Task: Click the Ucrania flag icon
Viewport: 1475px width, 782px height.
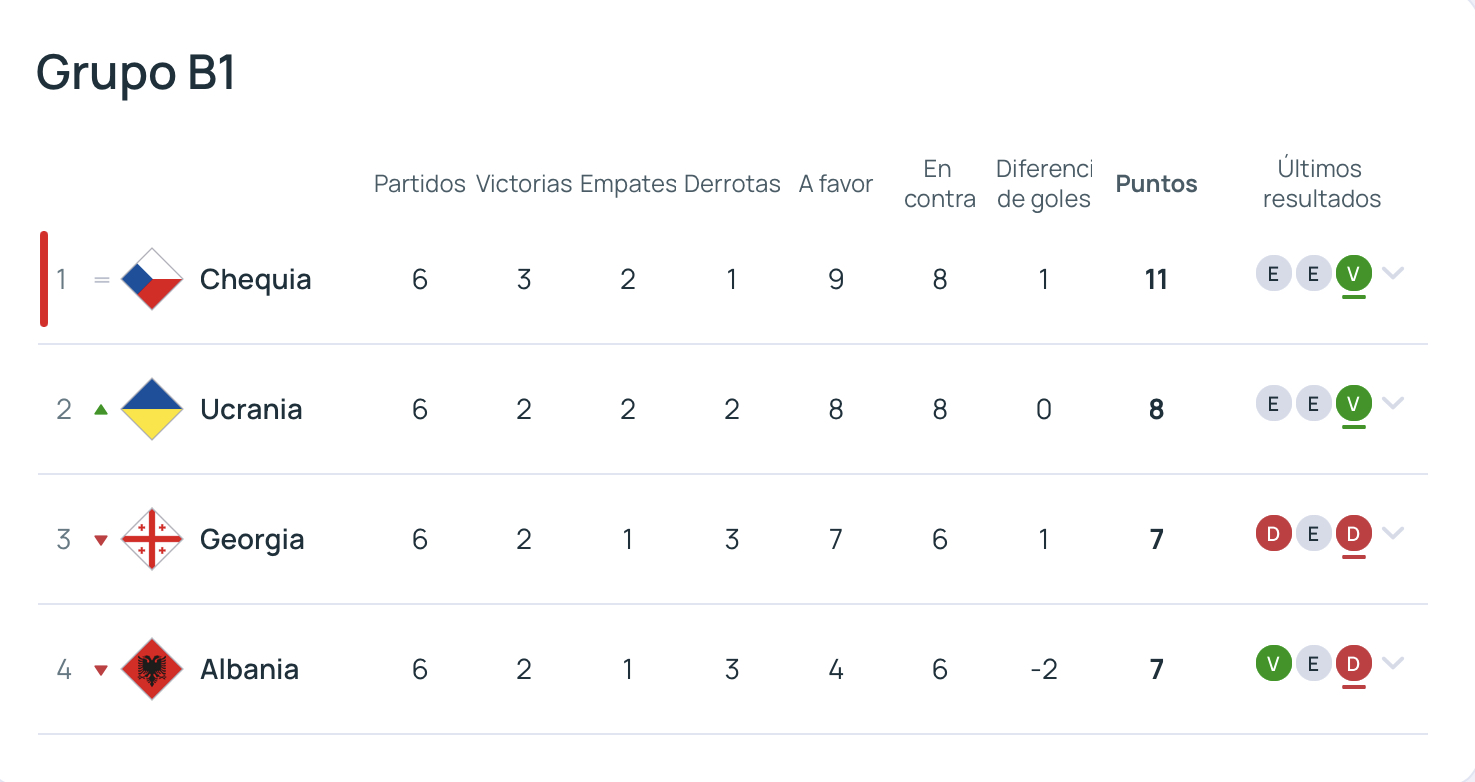Action: 152,409
